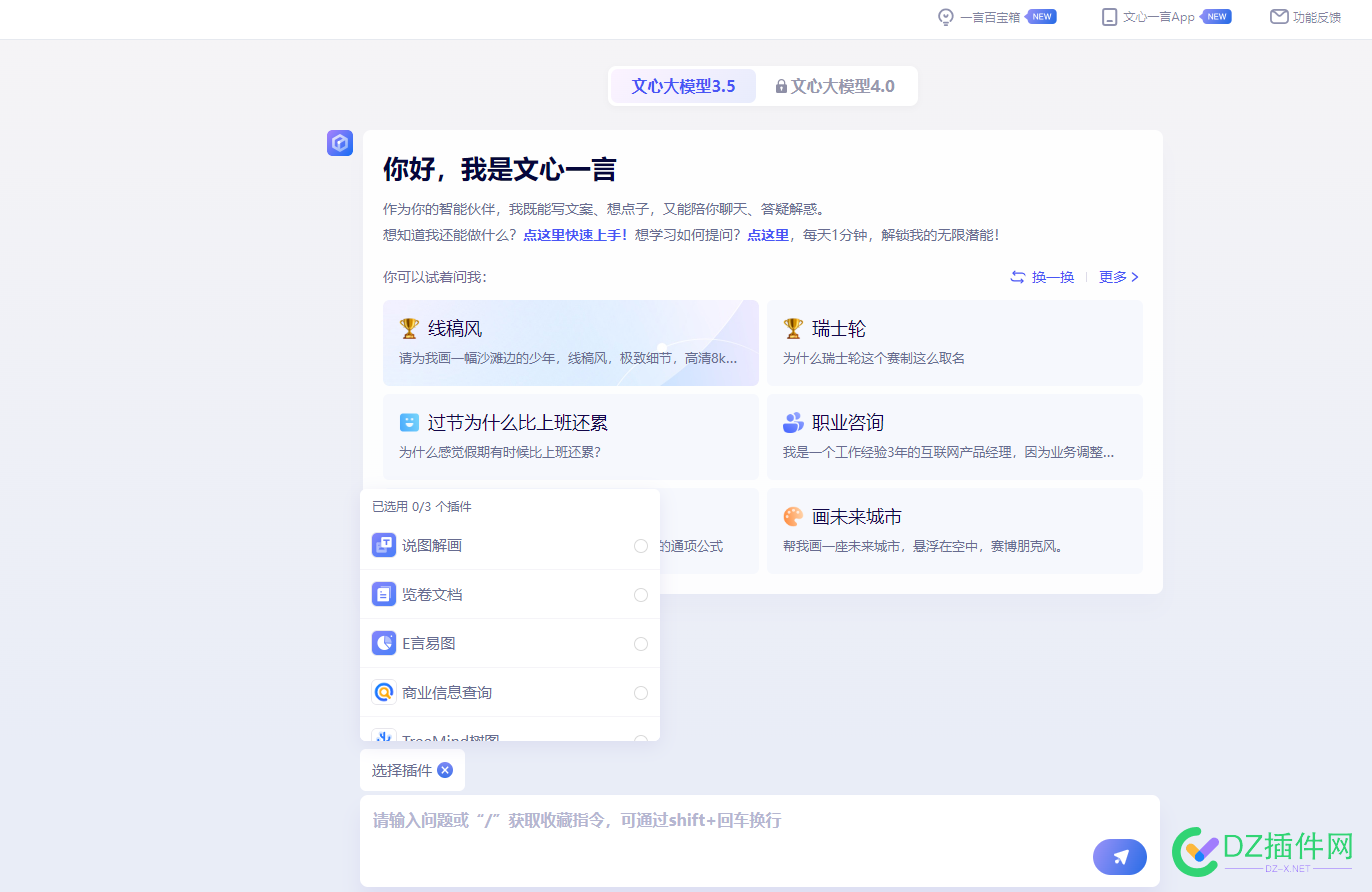The width and height of the screenshot is (1372, 892).
Task: Open the 功能反馈 menu item
Action: tap(1306, 17)
